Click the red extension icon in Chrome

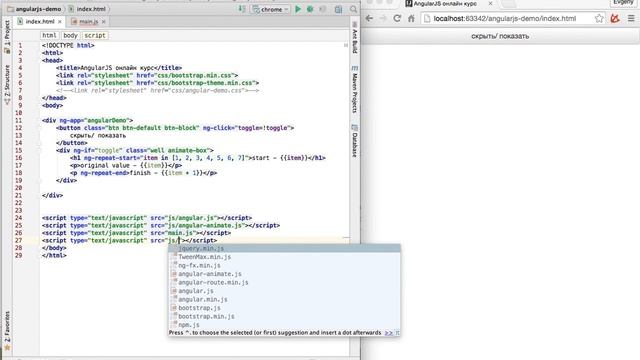615,18
